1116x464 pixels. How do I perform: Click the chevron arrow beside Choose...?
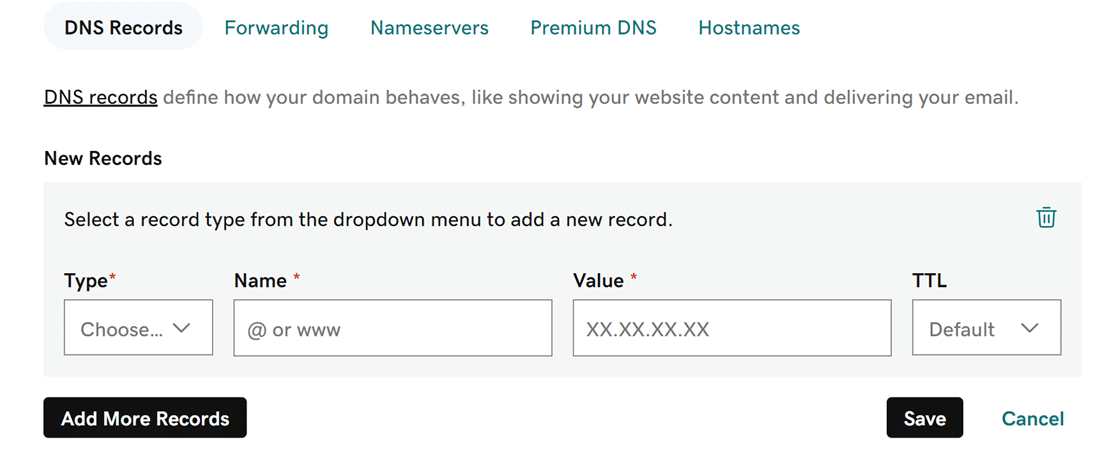click(181, 328)
